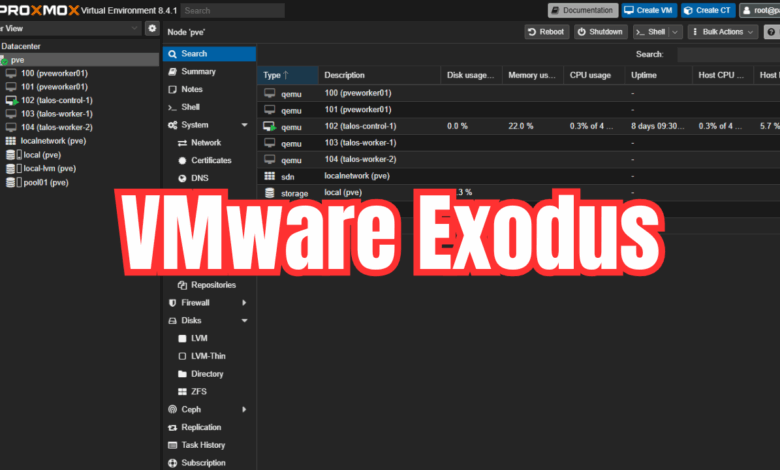Sort by the CPU usage column header

pyautogui.click(x=594, y=75)
